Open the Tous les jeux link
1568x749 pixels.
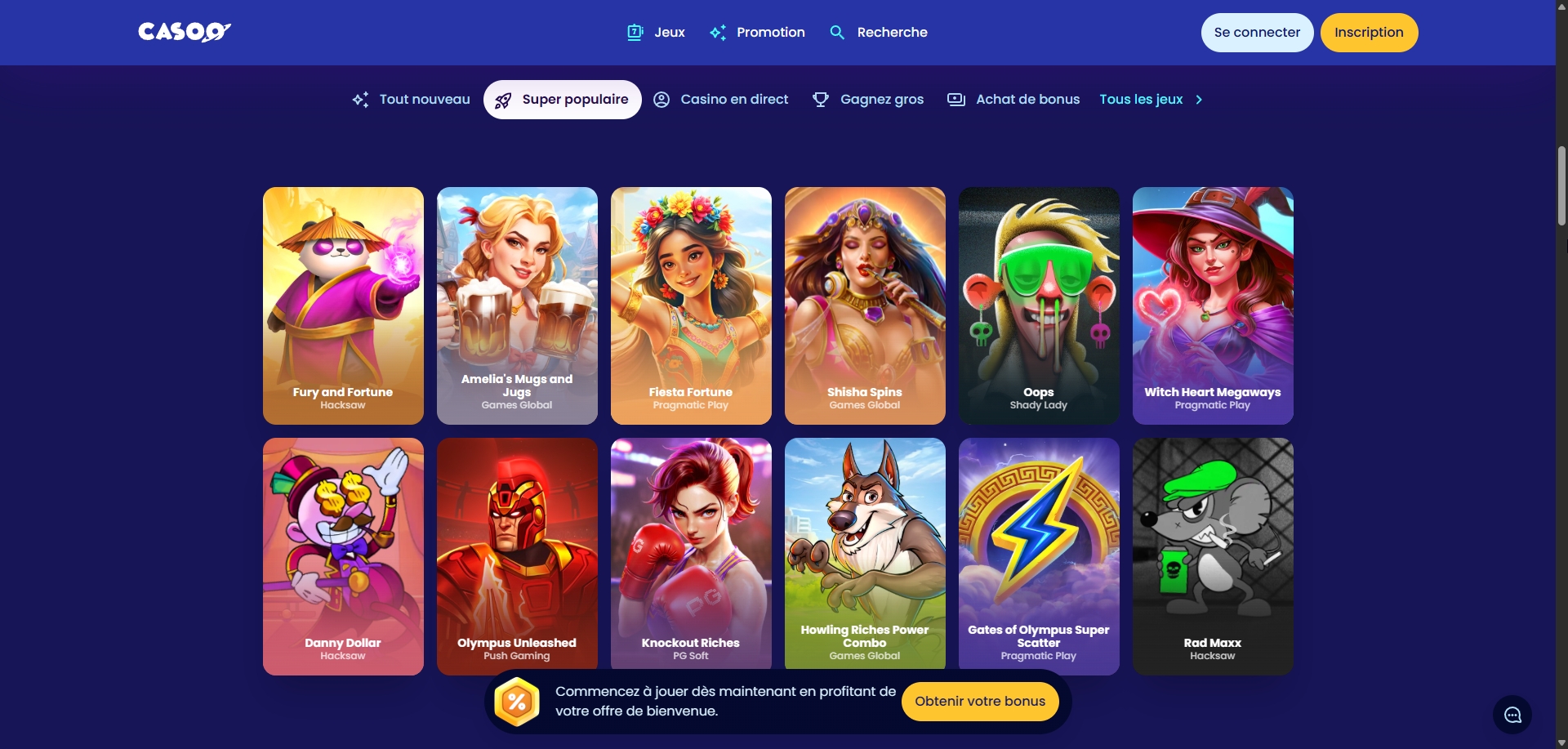[x=1141, y=100]
